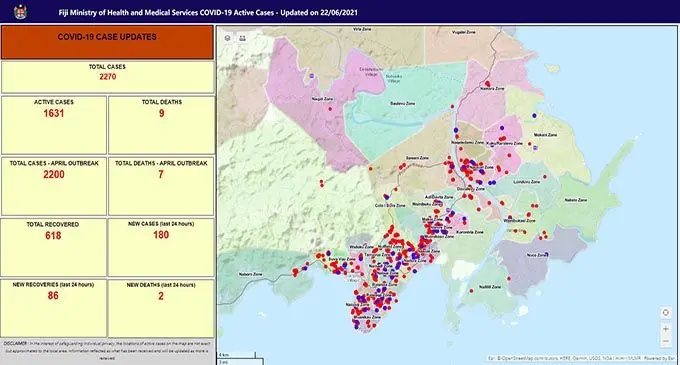The height and width of the screenshot is (365, 680).
Task: Open the basemap gallery icon
Action: click(242, 38)
